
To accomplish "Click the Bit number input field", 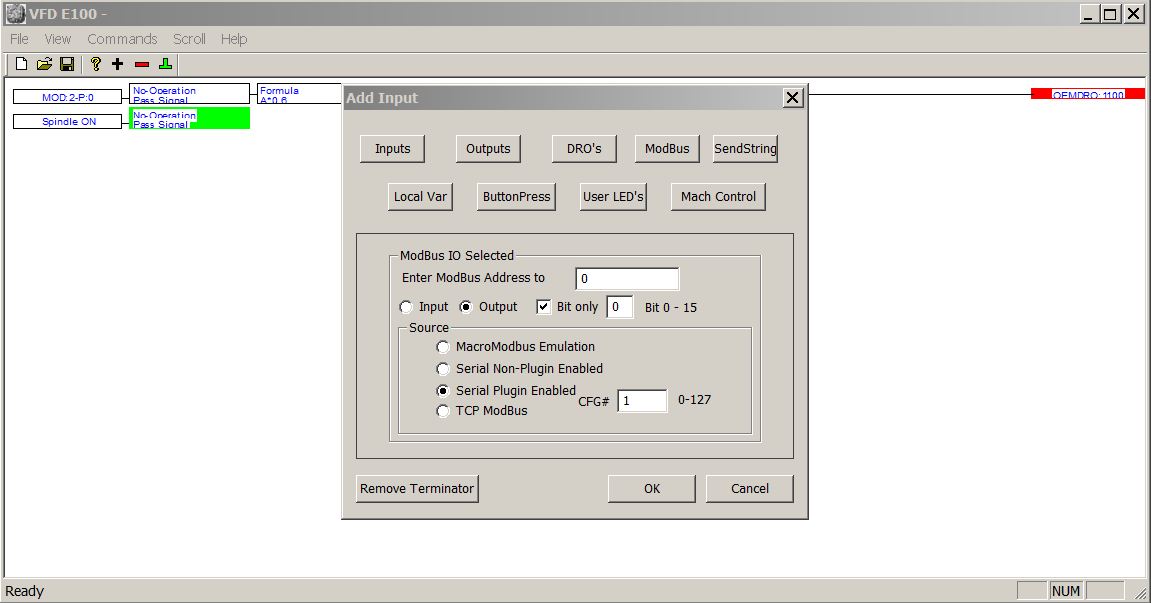I will (620, 307).
